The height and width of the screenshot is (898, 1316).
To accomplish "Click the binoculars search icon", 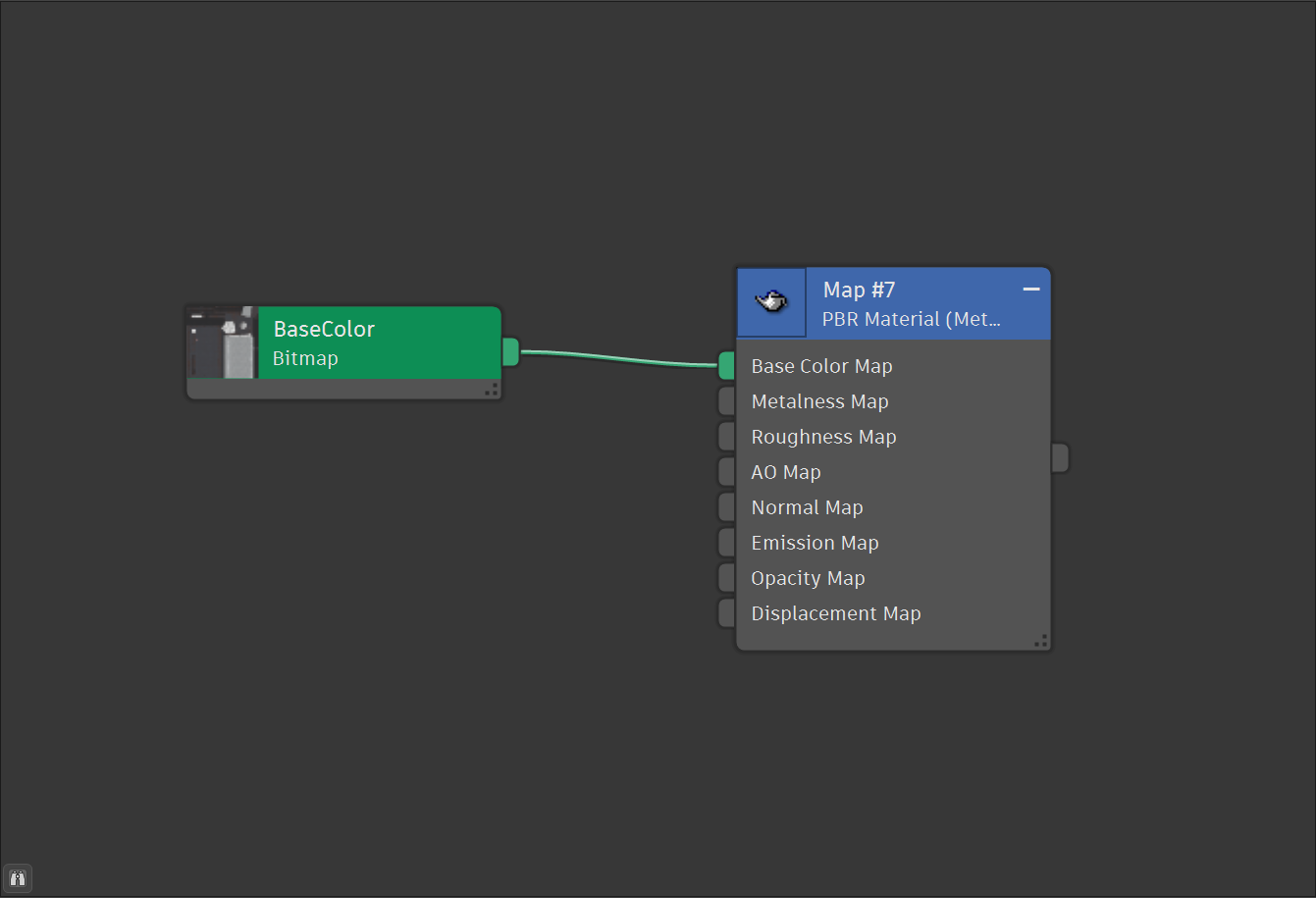I will coord(18,877).
